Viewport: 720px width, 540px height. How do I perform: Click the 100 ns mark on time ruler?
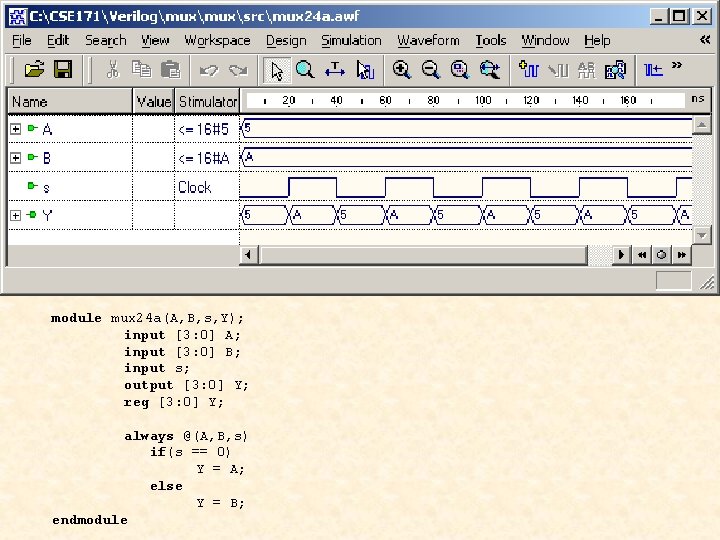483,100
